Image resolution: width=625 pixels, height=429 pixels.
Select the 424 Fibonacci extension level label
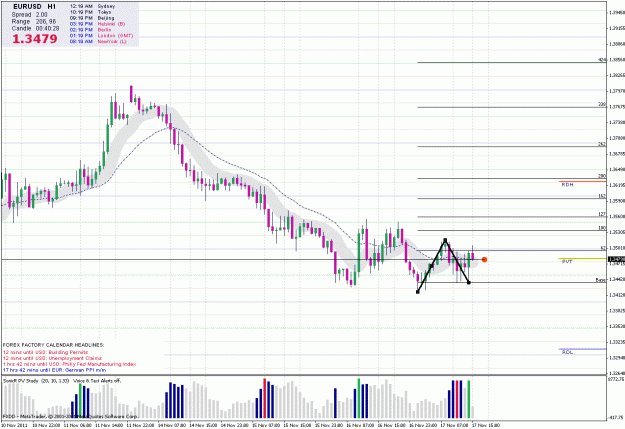coord(602,60)
